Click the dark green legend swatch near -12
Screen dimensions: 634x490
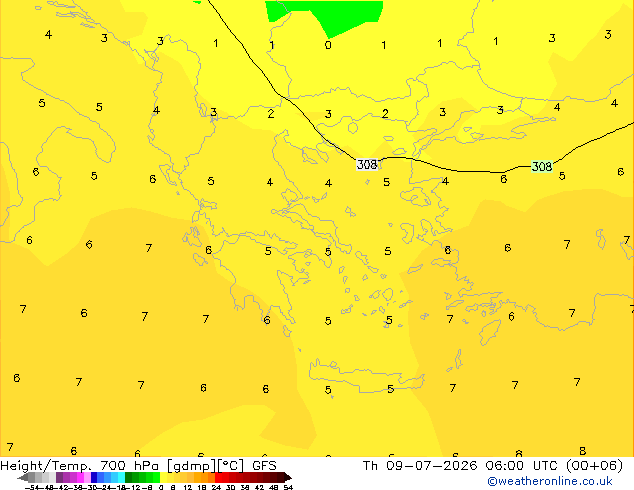tap(129, 477)
